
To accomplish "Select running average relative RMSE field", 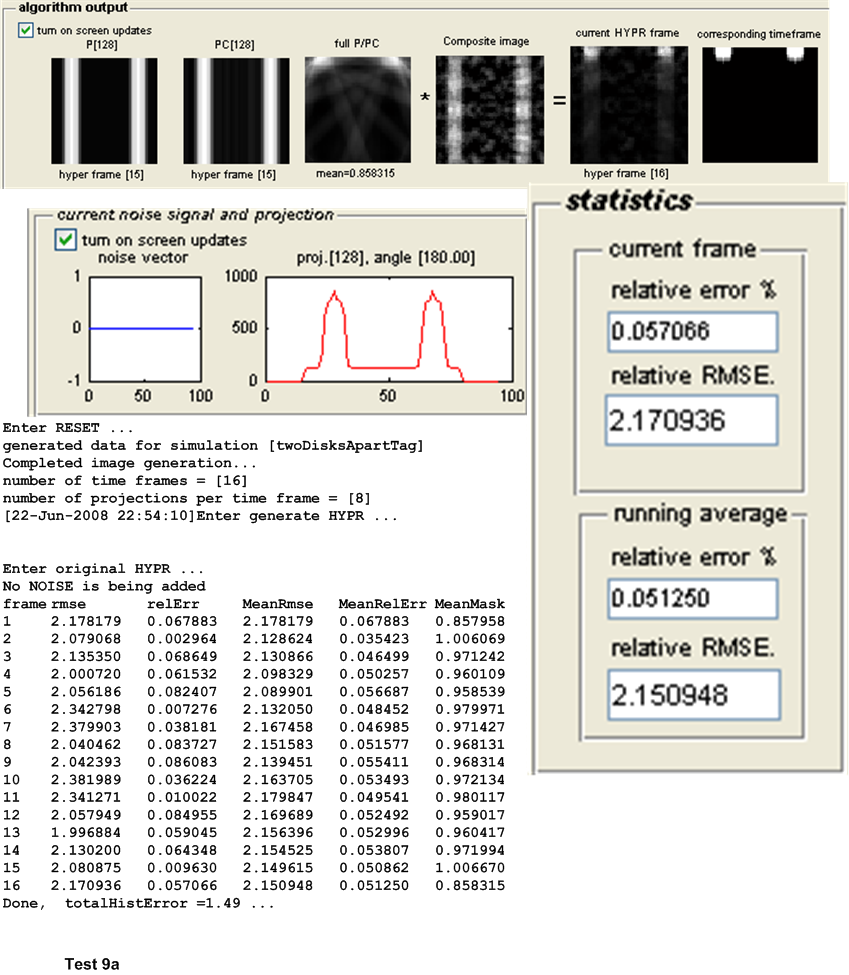I will click(x=692, y=694).
